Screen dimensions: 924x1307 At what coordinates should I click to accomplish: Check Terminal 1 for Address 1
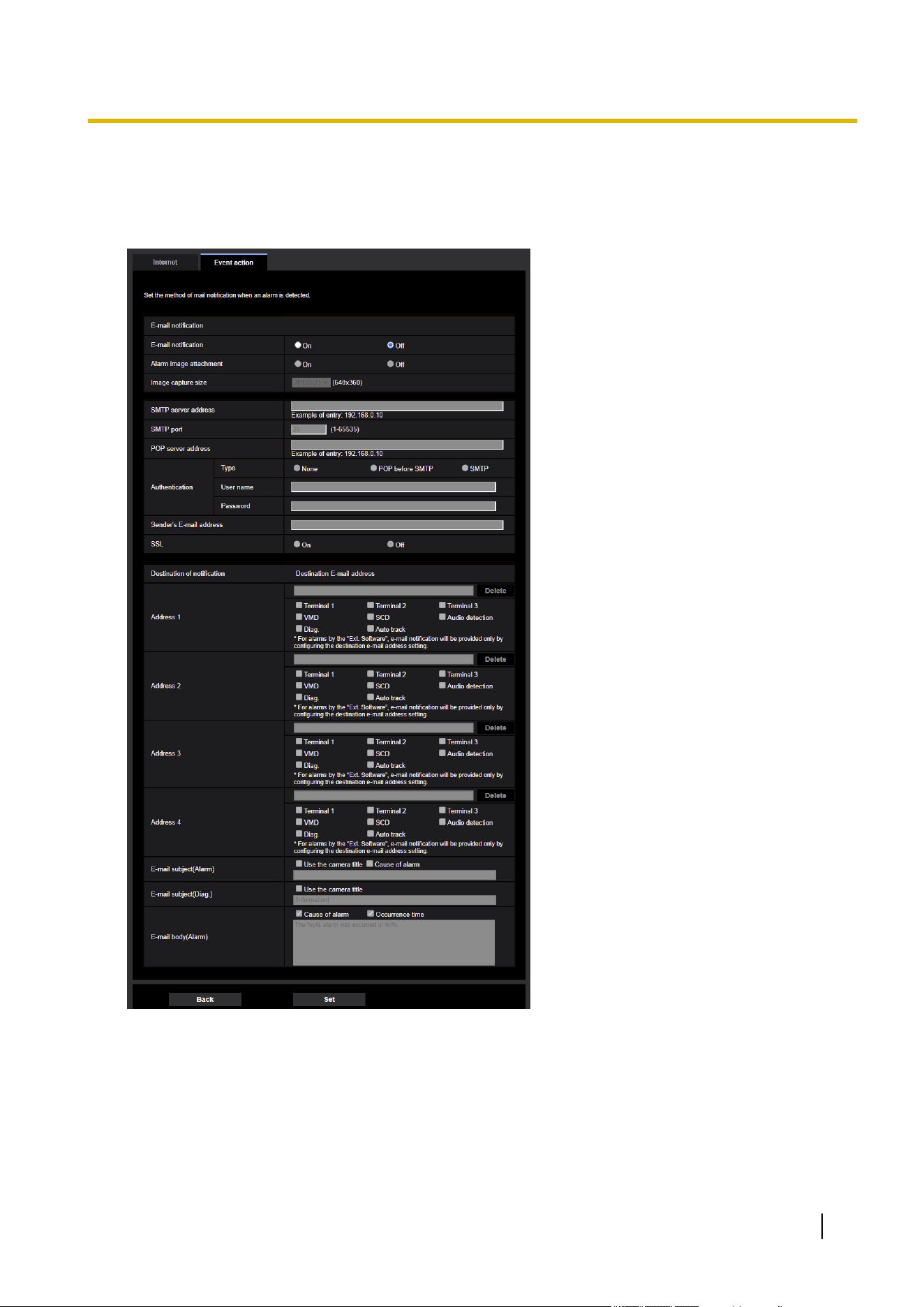(299, 605)
